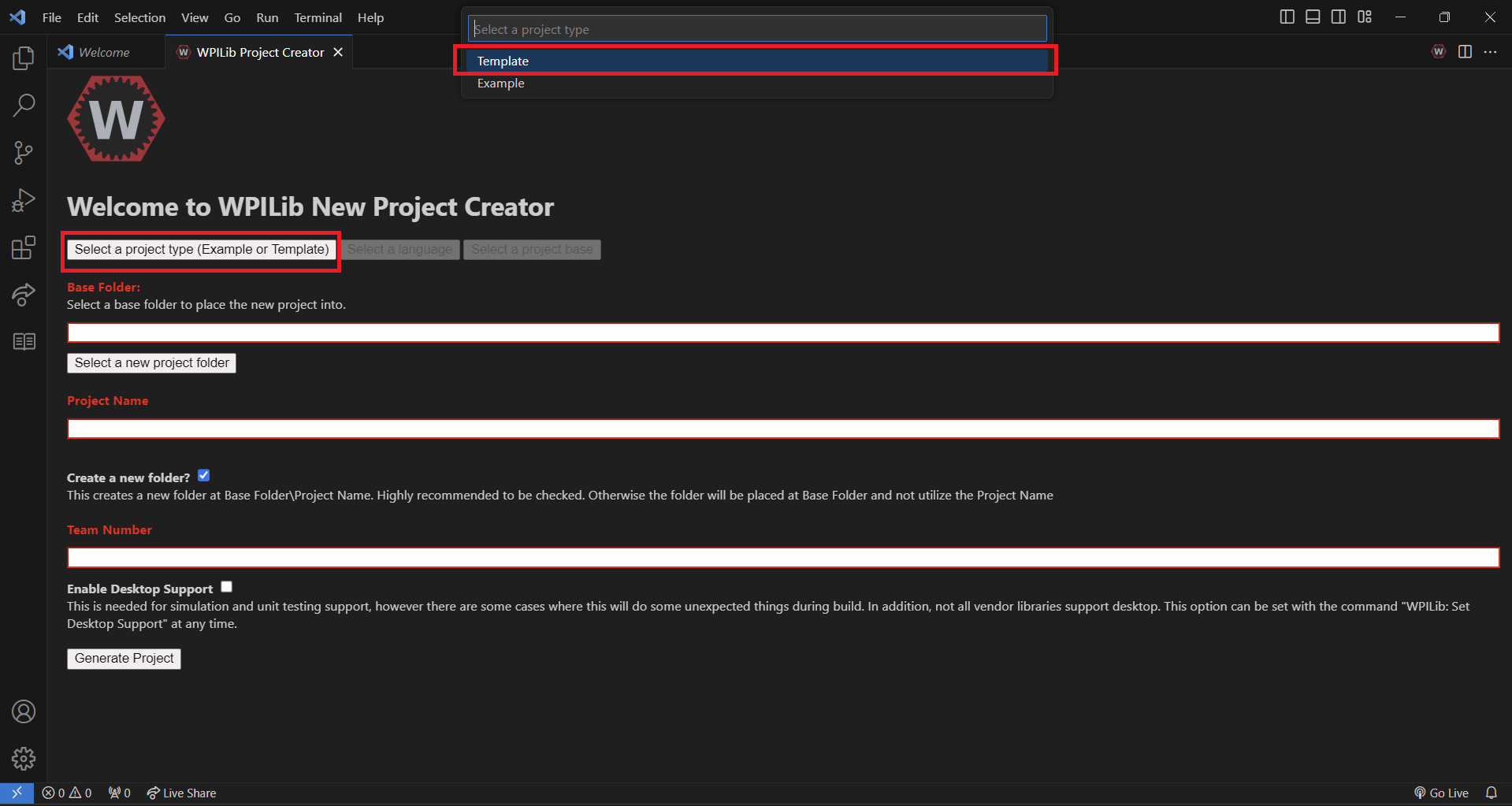
Task: Close the VS Code window
Action: coord(1490,17)
